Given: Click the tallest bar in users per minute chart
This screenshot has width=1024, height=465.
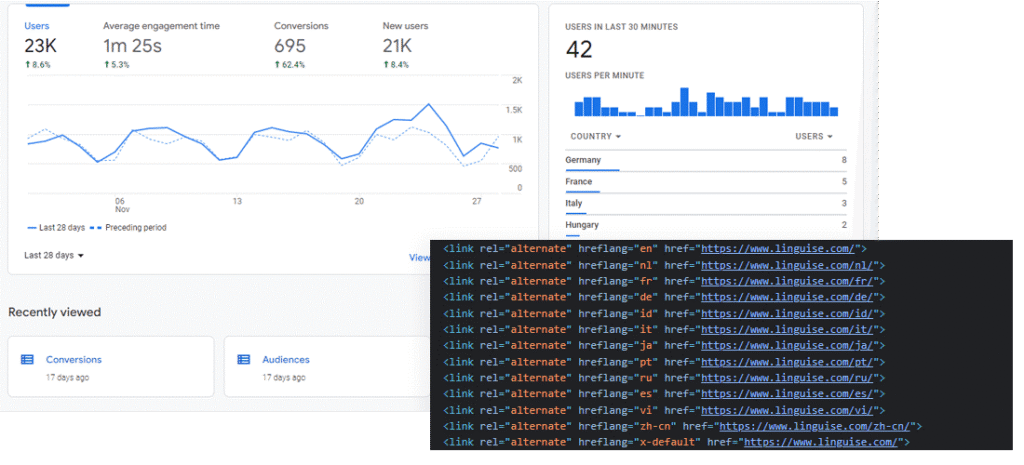Looking at the screenshot, I should 685,102.
